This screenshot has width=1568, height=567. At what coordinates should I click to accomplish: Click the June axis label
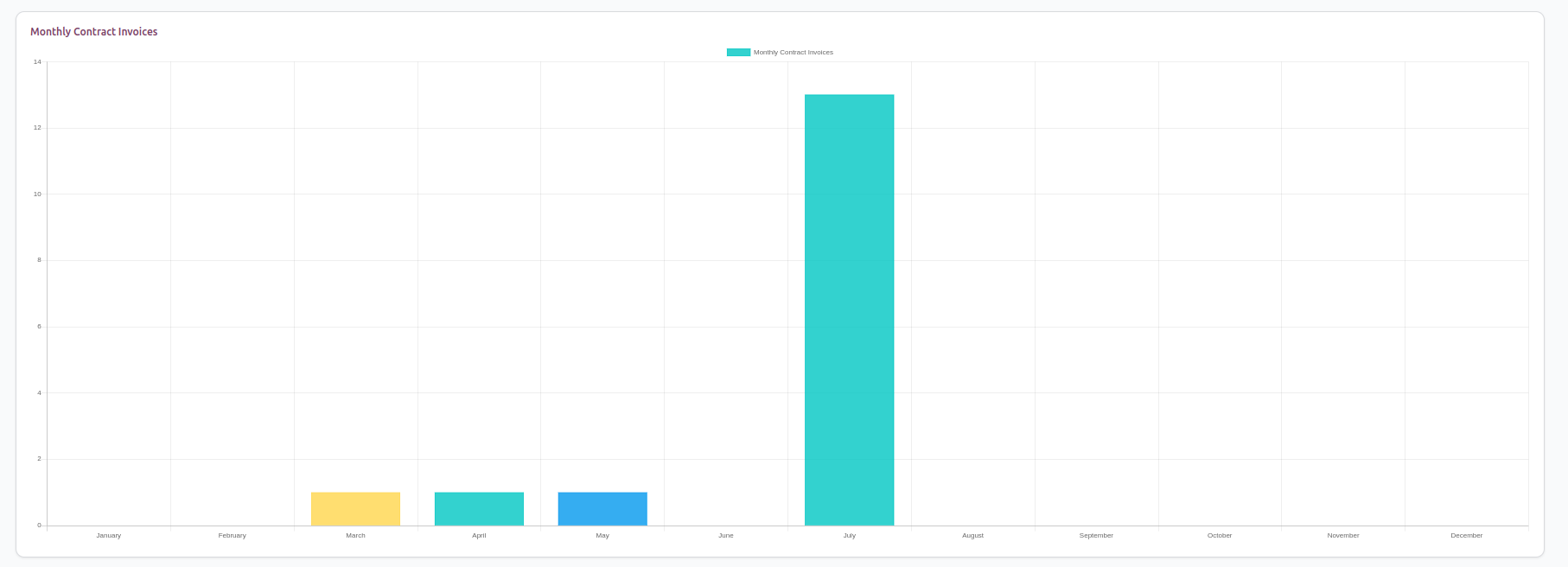[726, 536]
